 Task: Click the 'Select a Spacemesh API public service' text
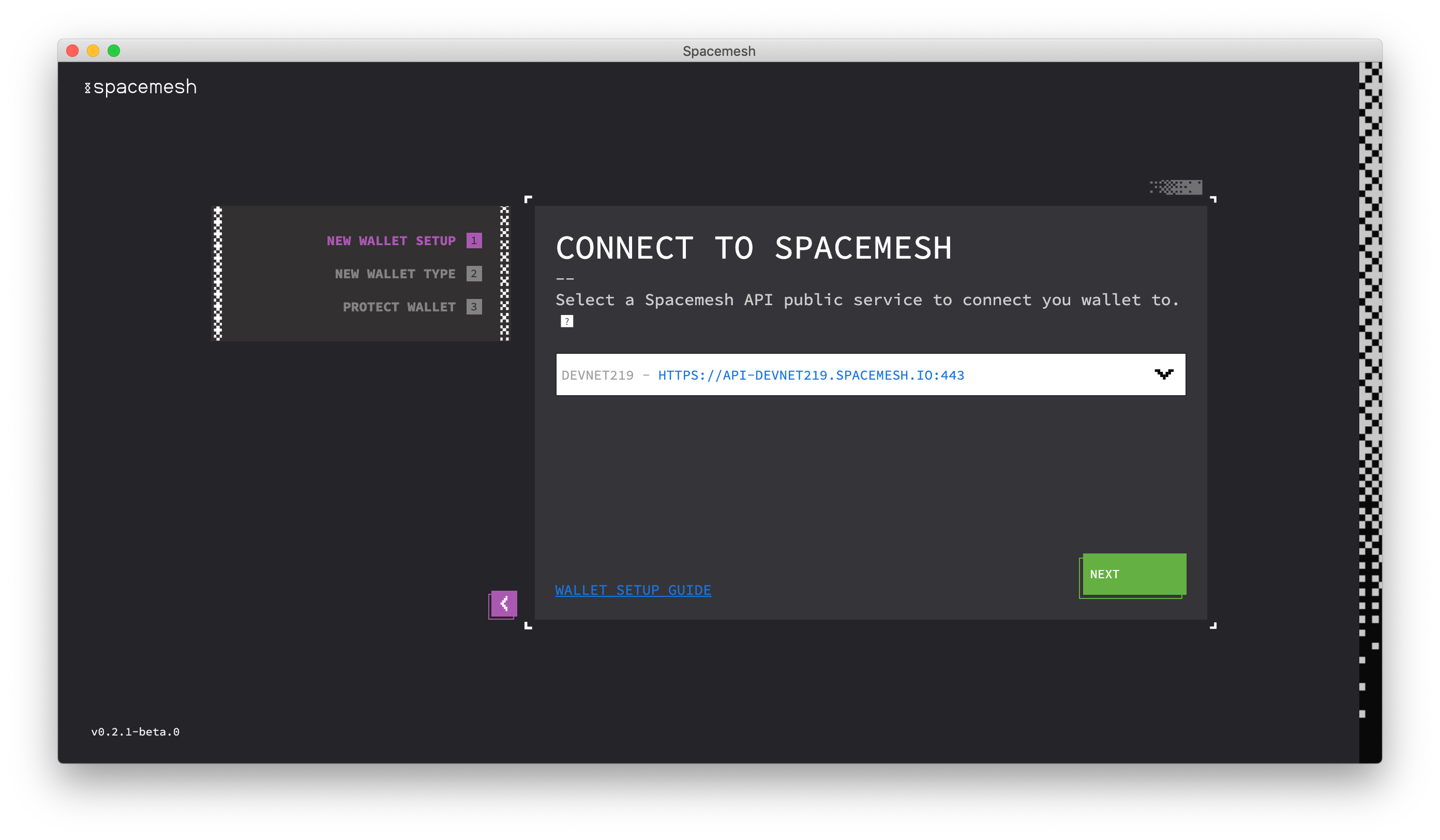pyautogui.click(x=867, y=300)
